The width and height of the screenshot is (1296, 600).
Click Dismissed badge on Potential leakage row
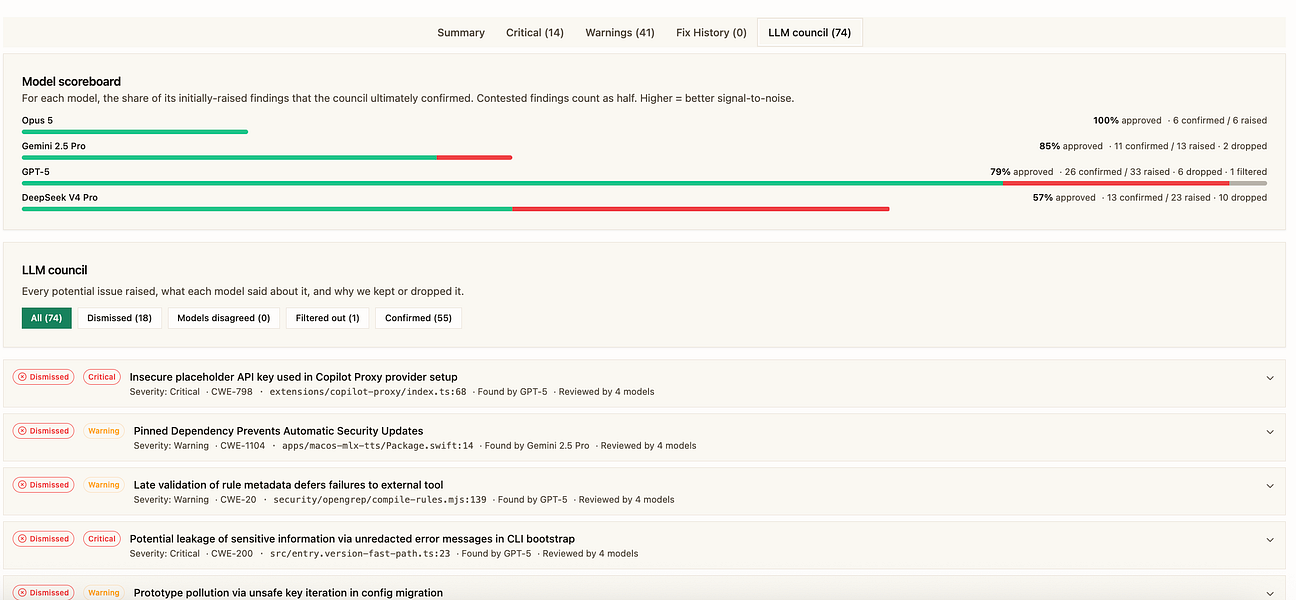(x=43, y=539)
